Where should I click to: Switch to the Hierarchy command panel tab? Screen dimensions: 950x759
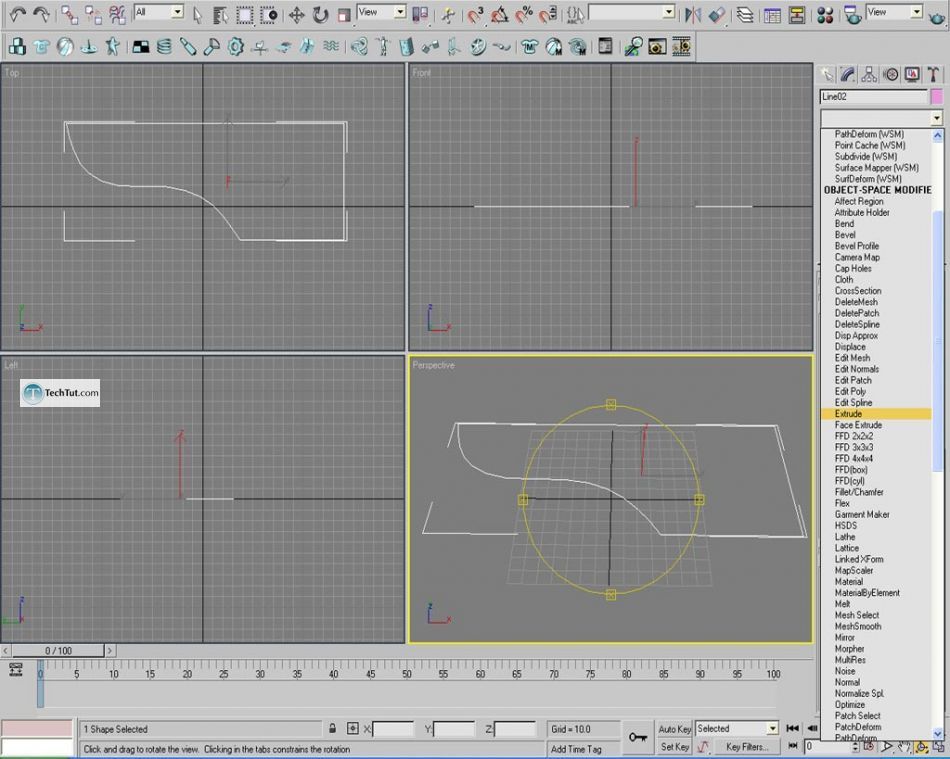click(x=869, y=75)
